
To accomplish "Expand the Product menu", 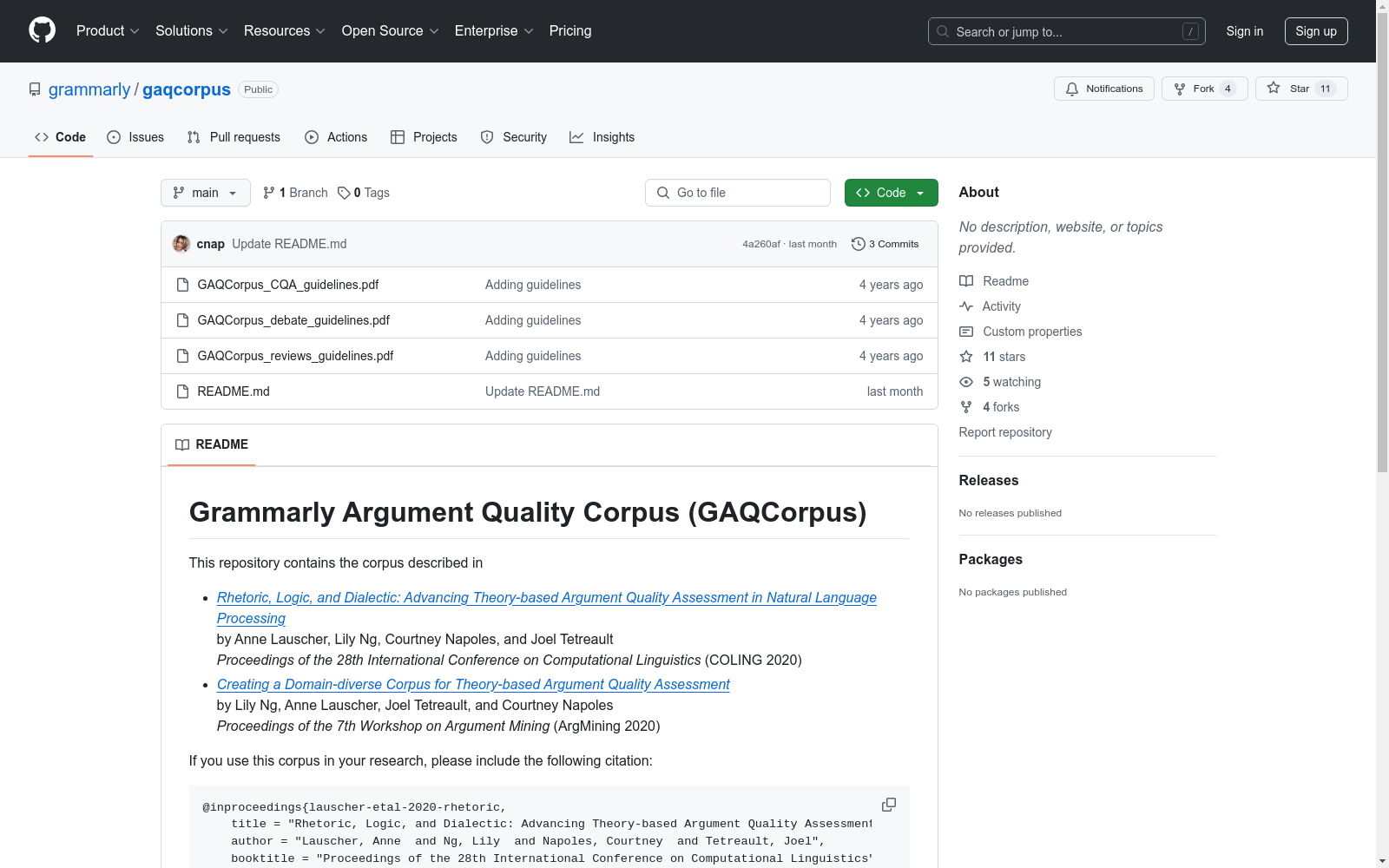I will tap(108, 31).
